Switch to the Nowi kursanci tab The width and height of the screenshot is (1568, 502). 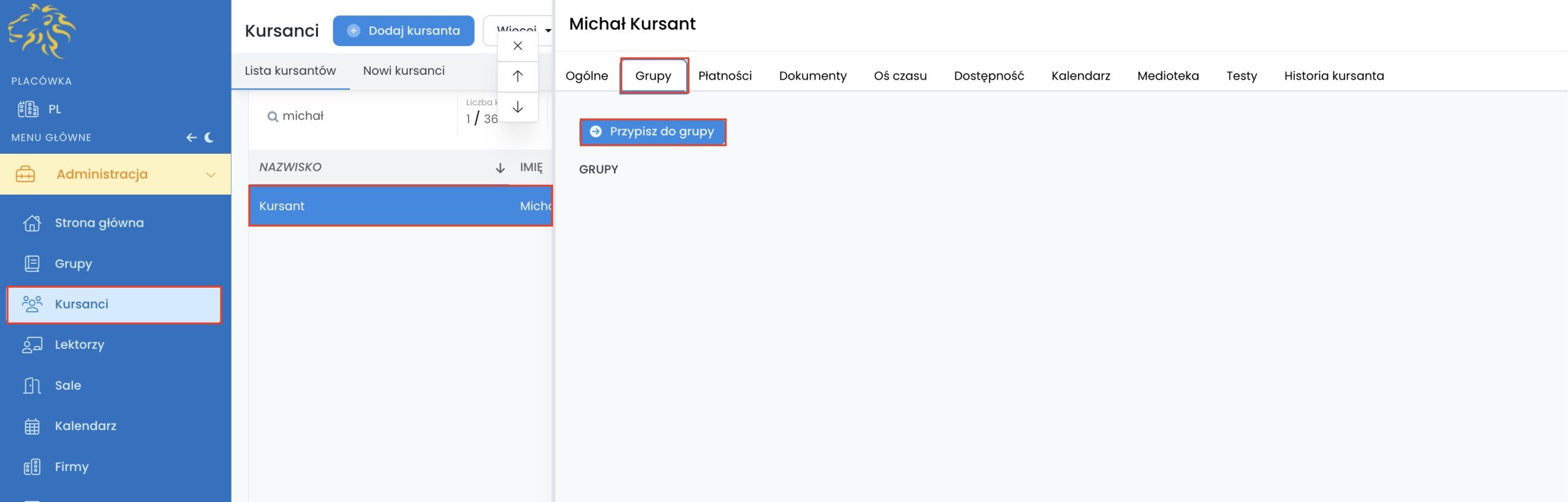point(404,71)
